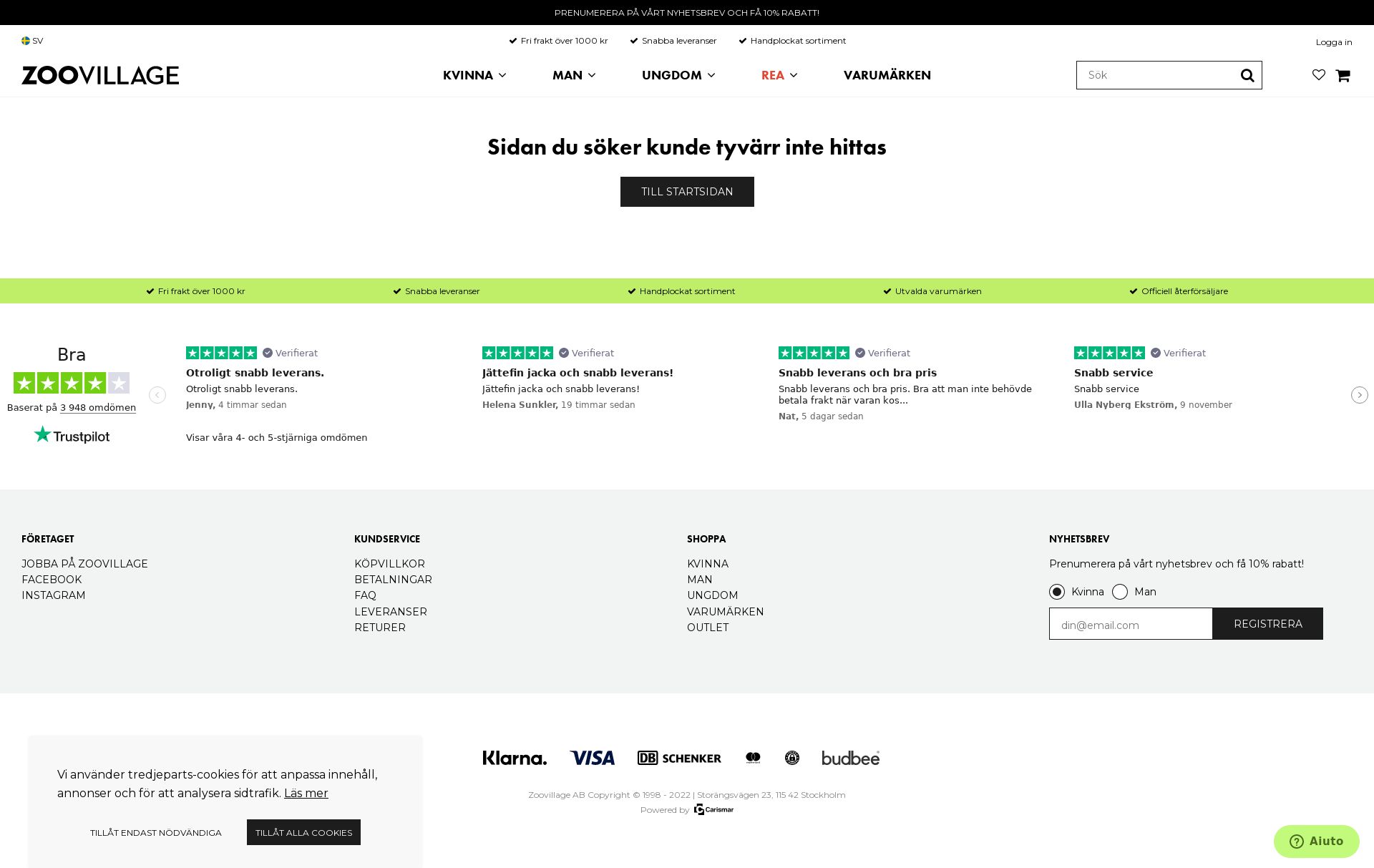Go to VARUMÄRKEN in top navigation
The height and width of the screenshot is (868, 1374).
click(x=887, y=75)
